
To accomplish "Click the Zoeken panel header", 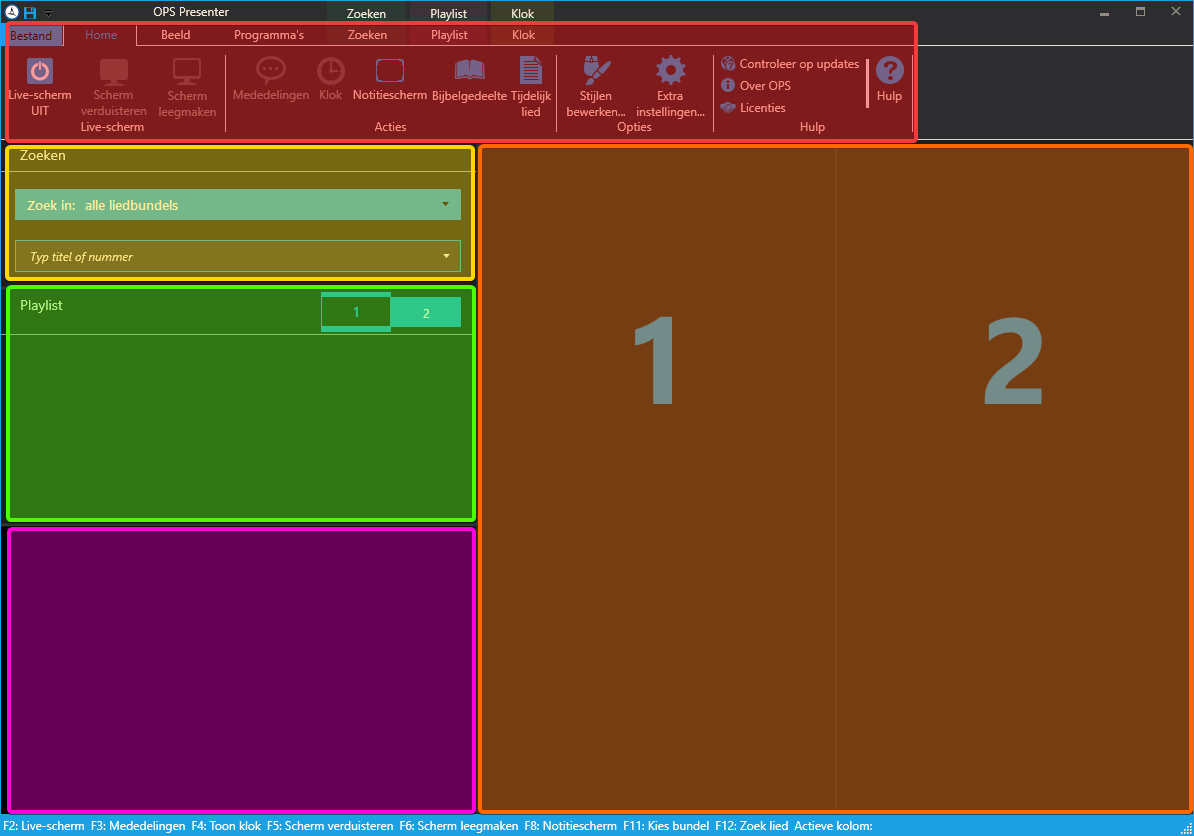I will pyautogui.click(x=43, y=155).
